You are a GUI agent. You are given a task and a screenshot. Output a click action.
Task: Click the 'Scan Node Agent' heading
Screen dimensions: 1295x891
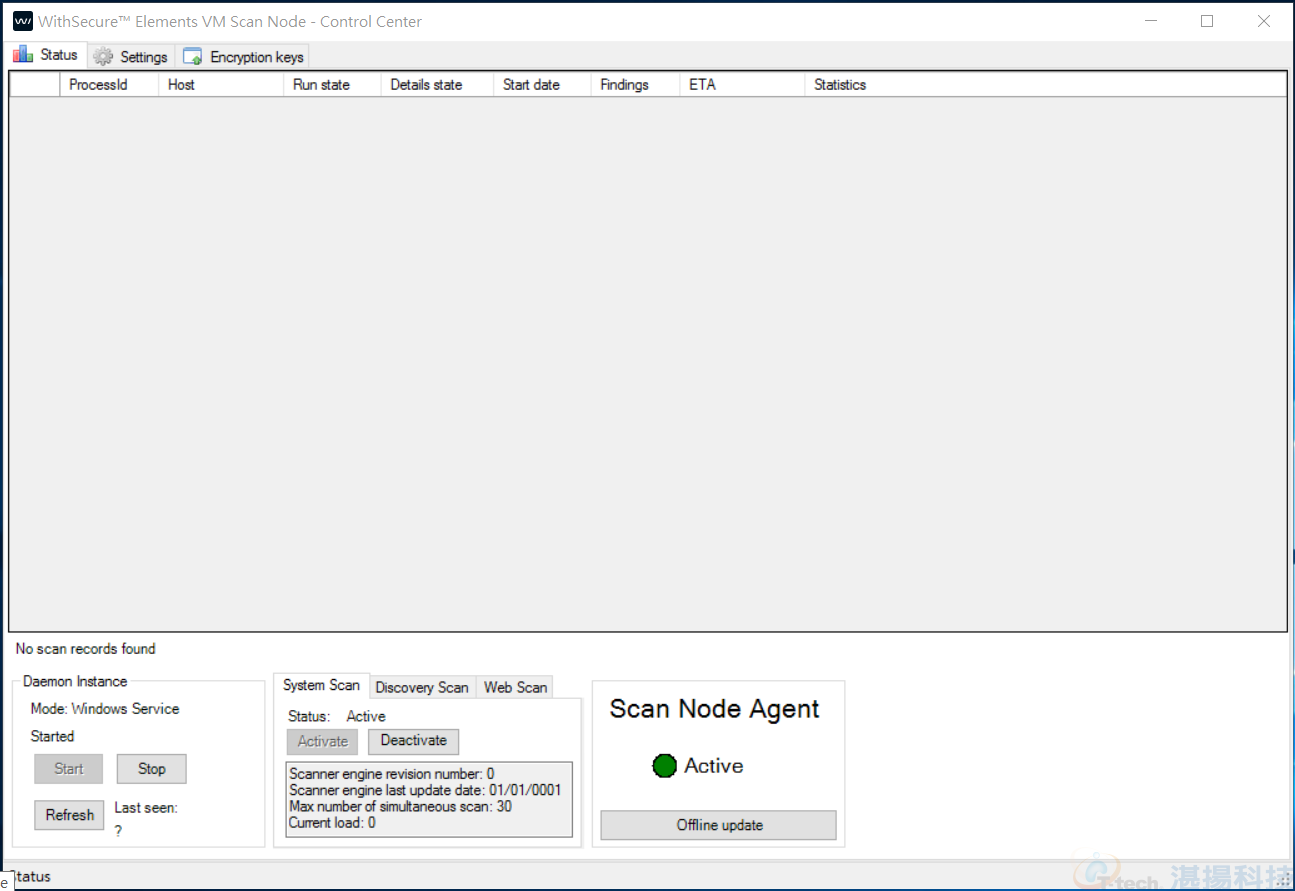pos(714,709)
